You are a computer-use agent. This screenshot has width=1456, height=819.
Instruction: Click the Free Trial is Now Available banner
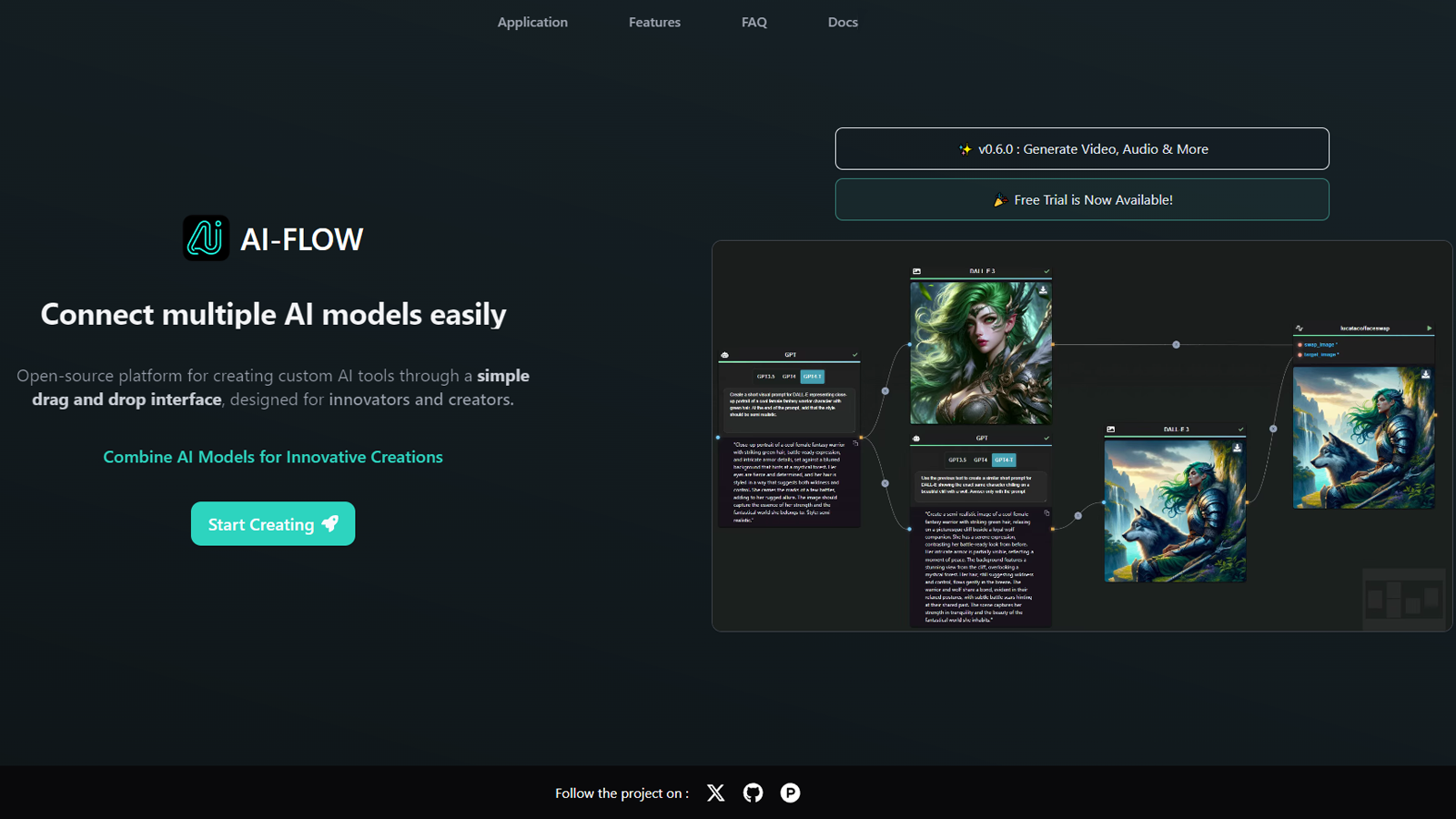[1081, 199]
